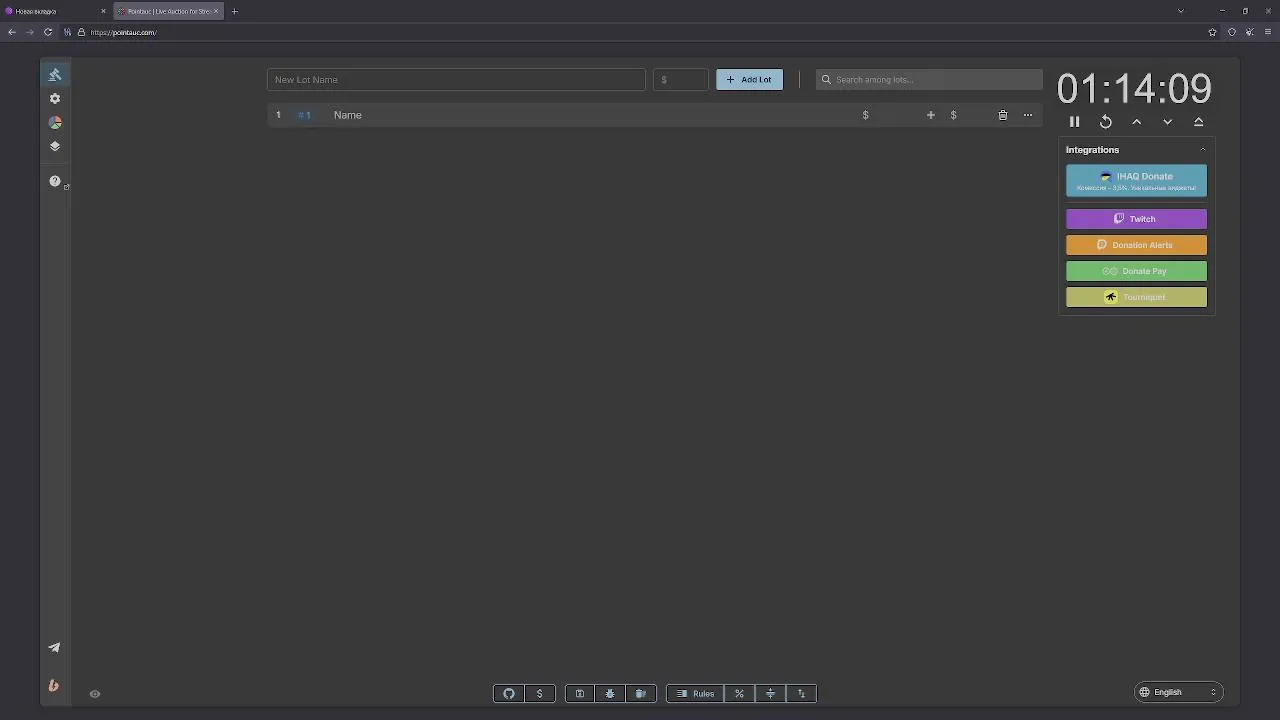Image resolution: width=1280 pixels, height=720 pixels.
Task: Connect the Donate Pay integration
Action: click(x=1136, y=271)
